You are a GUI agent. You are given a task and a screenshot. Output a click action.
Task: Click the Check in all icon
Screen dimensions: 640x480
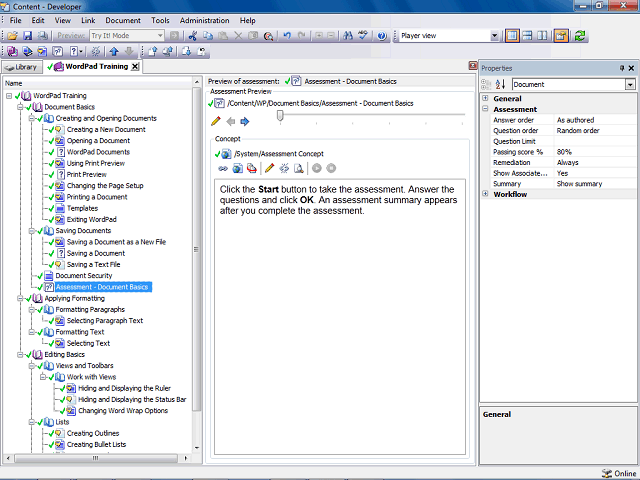tap(167, 51)
